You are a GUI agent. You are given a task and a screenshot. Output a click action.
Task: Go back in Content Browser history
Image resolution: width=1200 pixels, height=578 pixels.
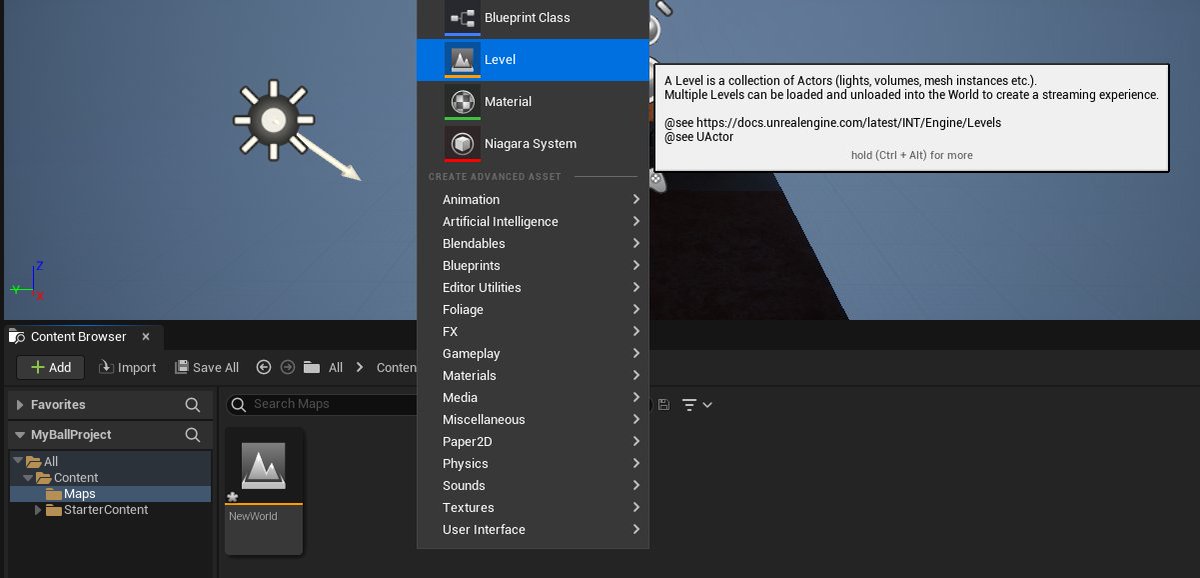[264, 367]
